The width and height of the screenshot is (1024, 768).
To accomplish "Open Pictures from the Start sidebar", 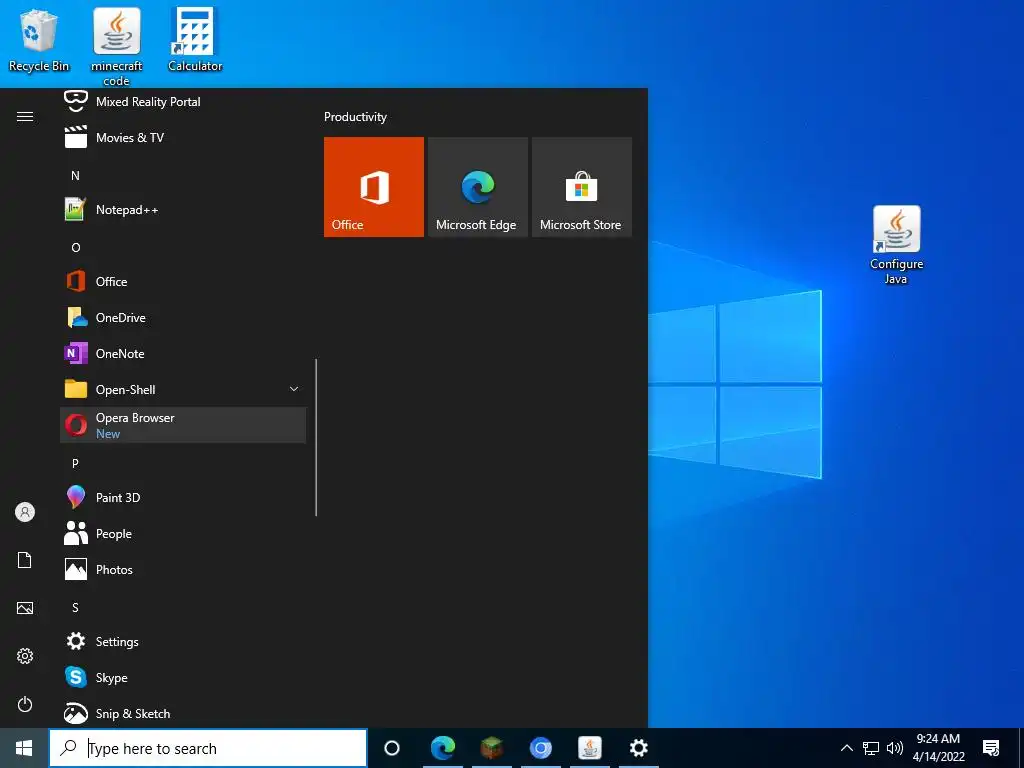I will 25,608.
